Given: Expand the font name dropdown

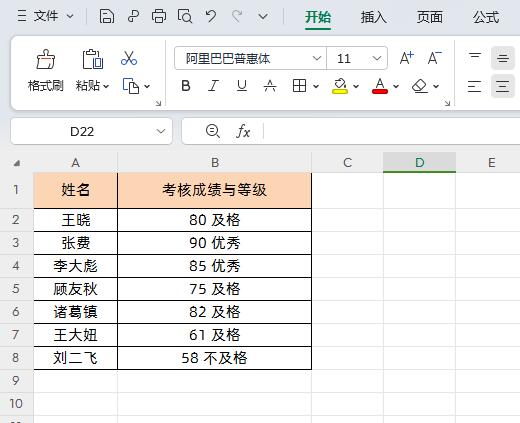Looking at the screenshot, I should [x=317, y=59].
